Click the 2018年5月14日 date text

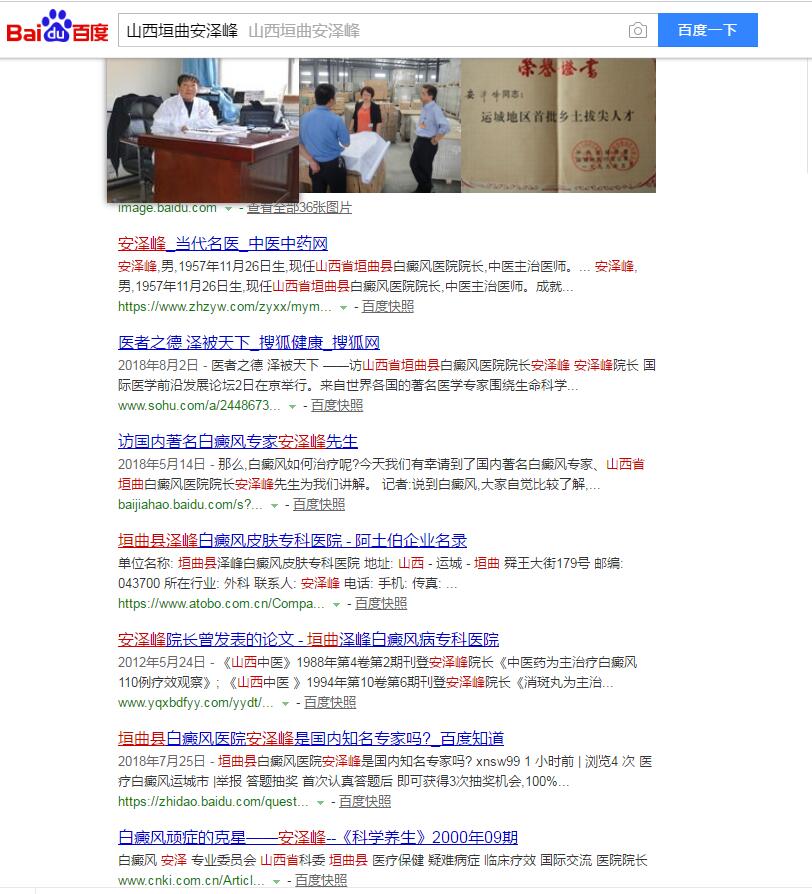click(x=161, y=464)
